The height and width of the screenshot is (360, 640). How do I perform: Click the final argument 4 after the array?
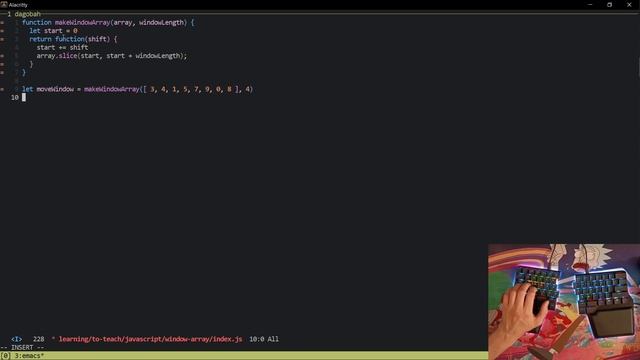tap(247, 89)
